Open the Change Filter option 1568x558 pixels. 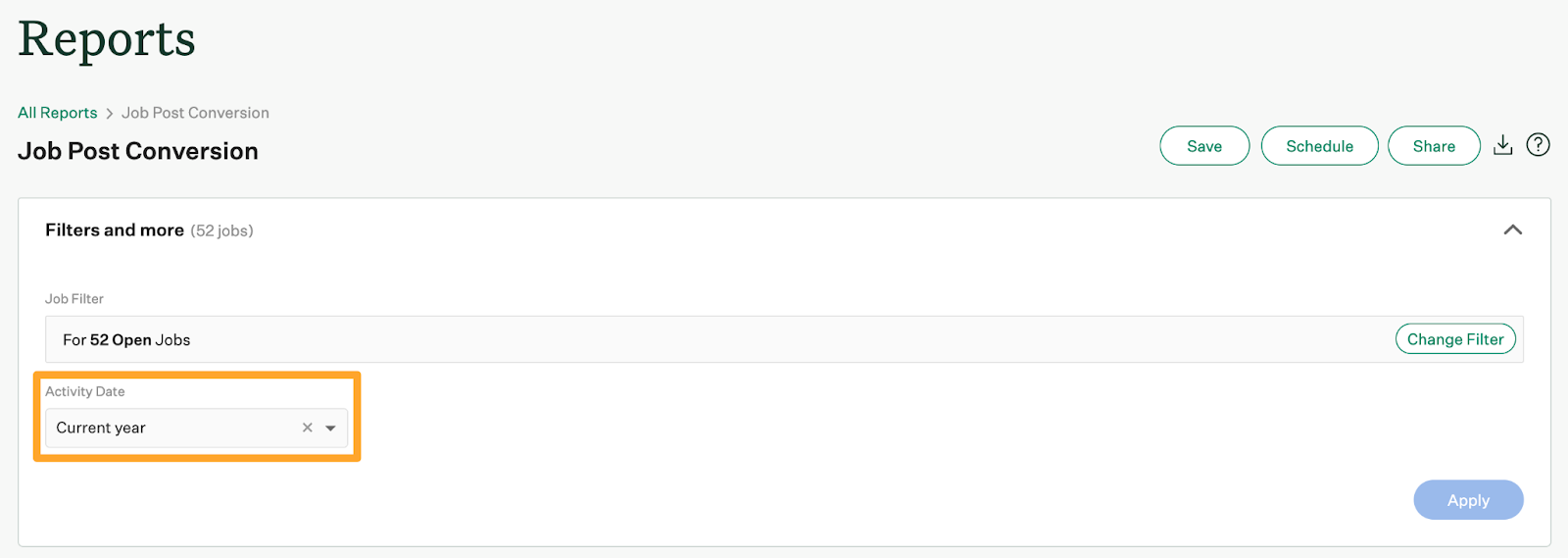[x=1455, y=339]
